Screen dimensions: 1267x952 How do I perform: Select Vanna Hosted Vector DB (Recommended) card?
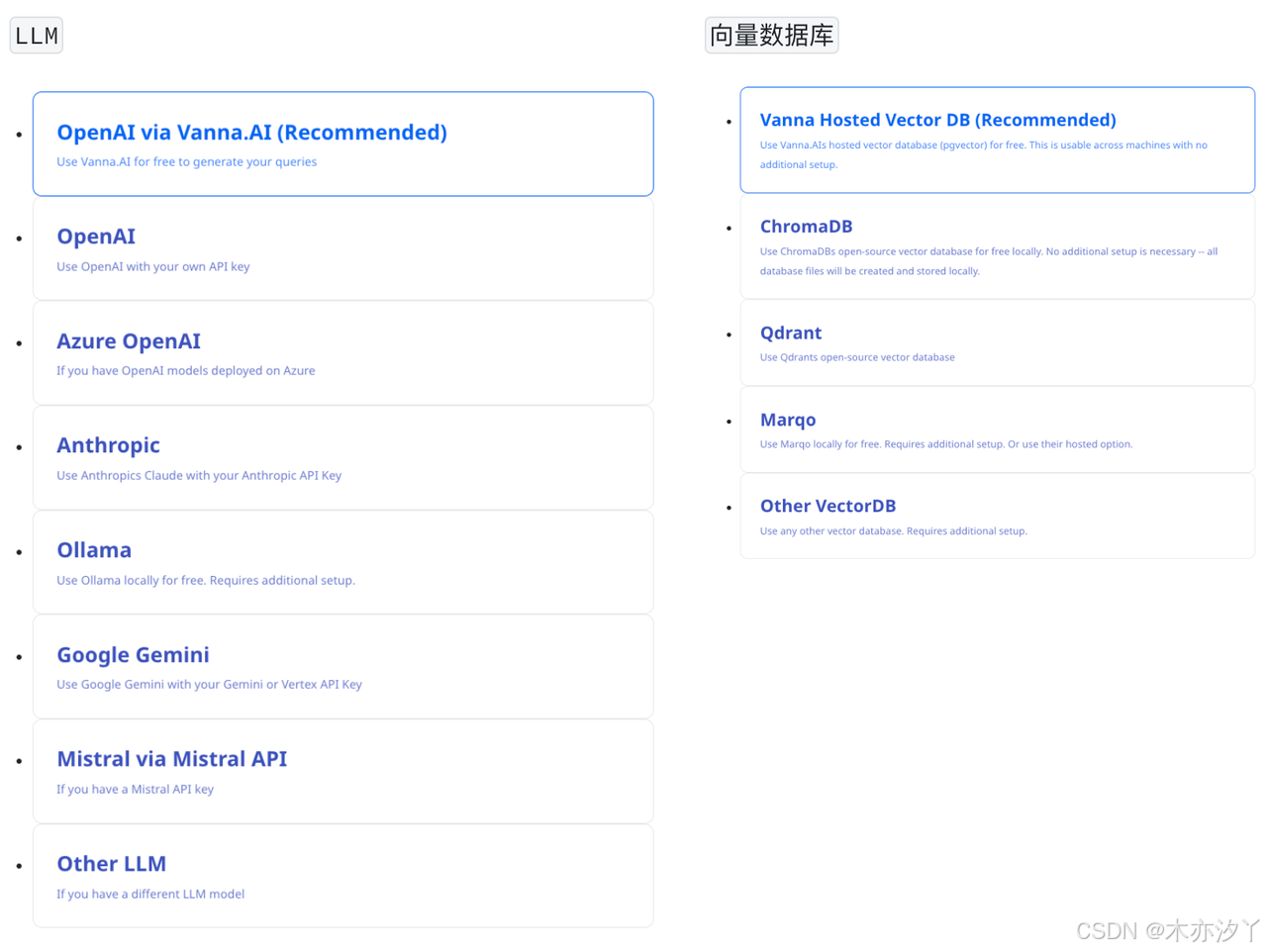point(997,140)
